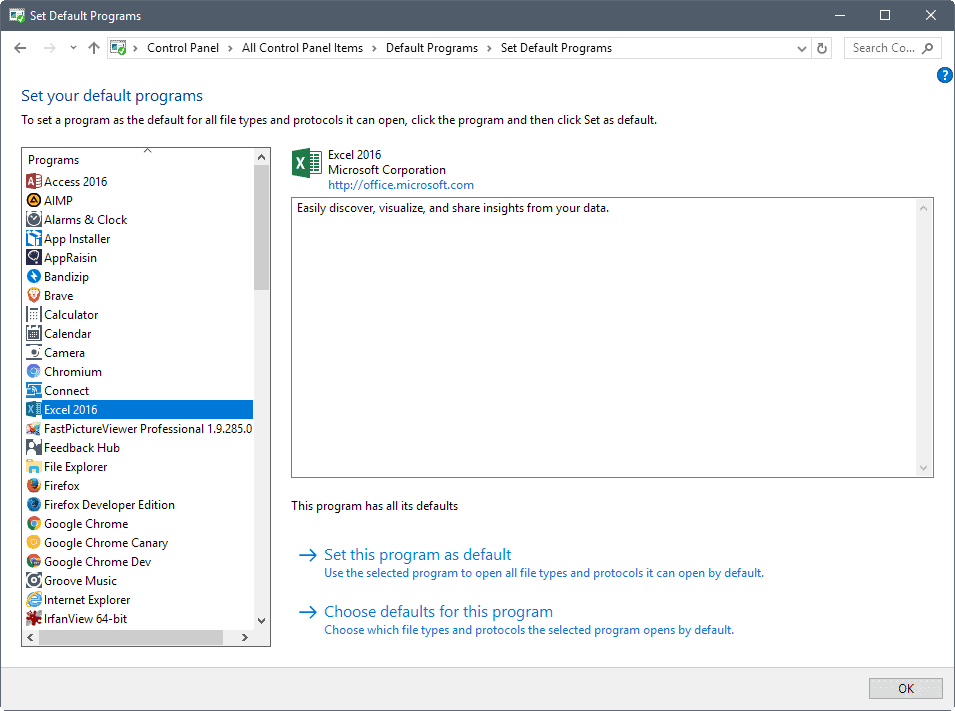Click Set this program as default

click(x=417, y=554)
